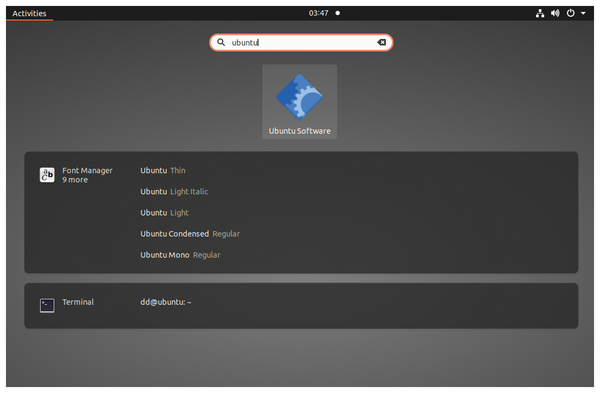
Task: Click the network status icon in top bar
Action: (540, 13)
